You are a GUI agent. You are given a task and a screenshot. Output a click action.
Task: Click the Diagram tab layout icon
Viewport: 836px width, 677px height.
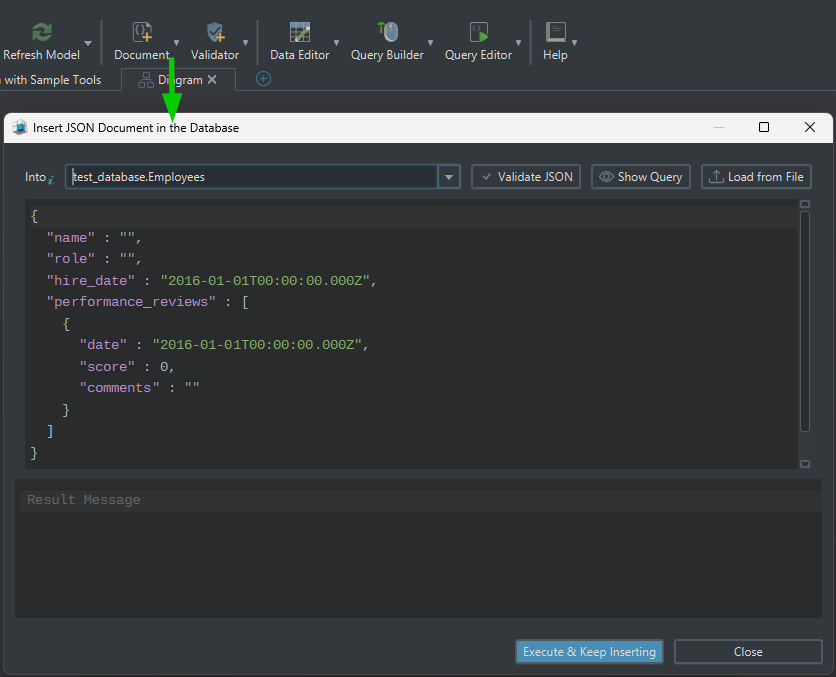click(x=146, y=80)
